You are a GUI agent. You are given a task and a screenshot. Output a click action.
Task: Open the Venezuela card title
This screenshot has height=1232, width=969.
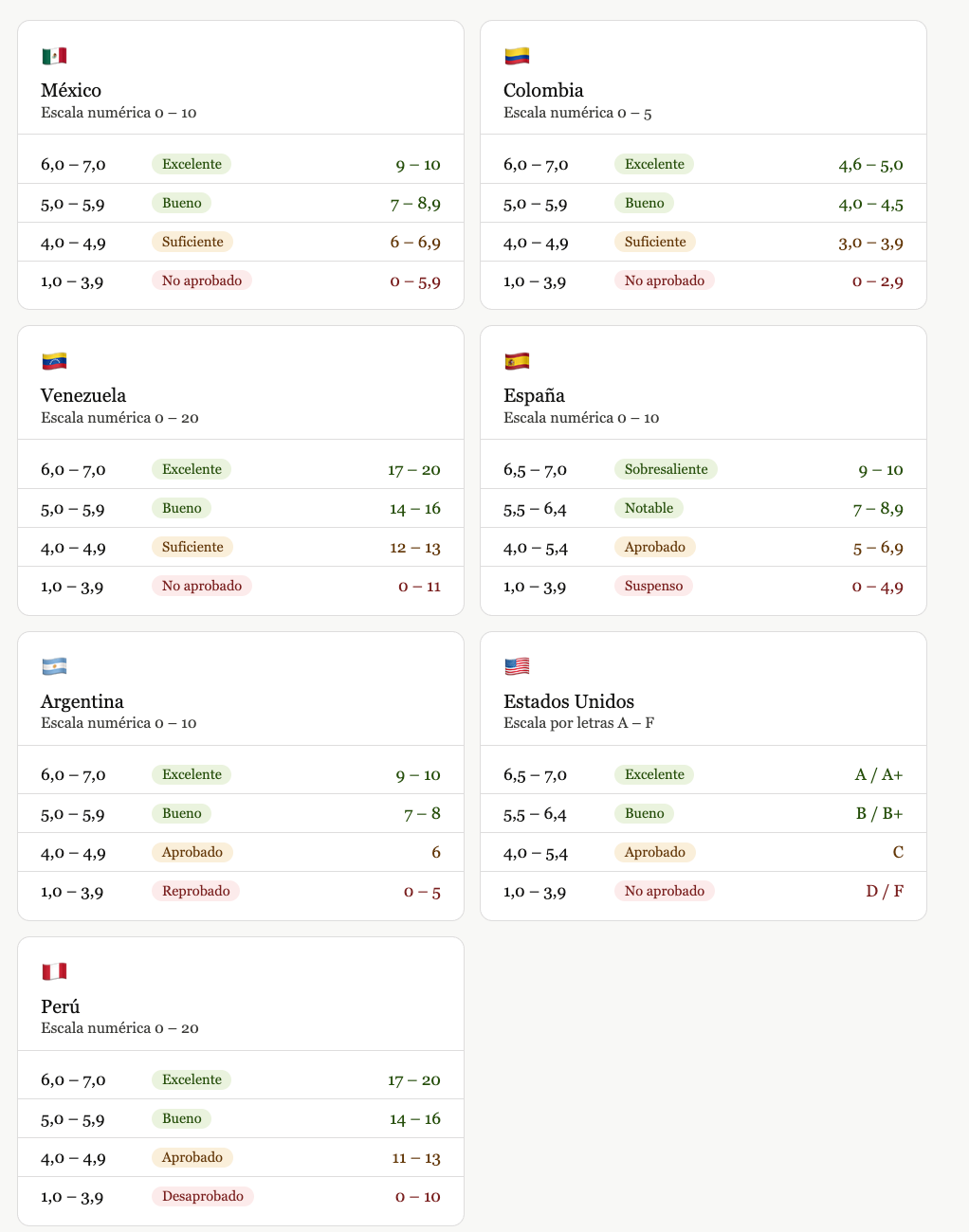[x=83, y=395]
